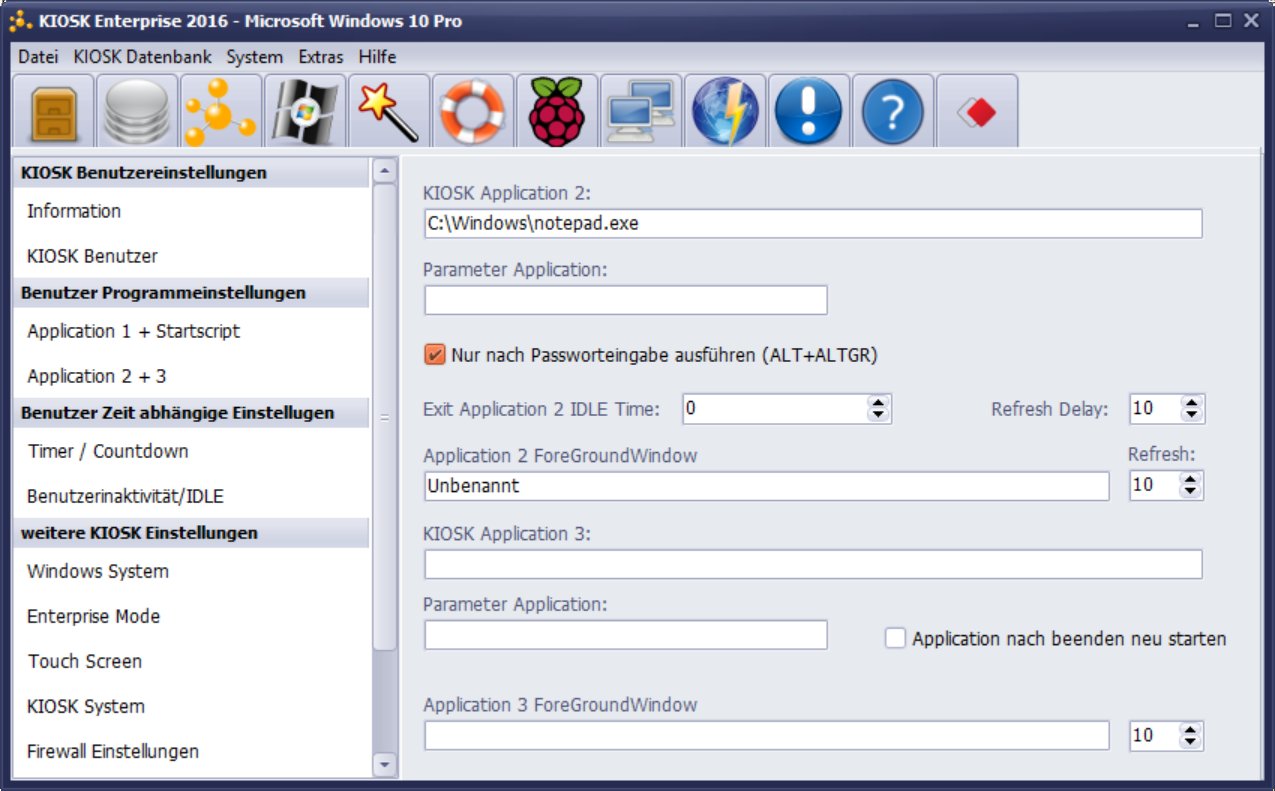Screen dimensions: 1275x791
Task: Click the KIOSK app icon in title bar
Action: (x=20, y=20)
